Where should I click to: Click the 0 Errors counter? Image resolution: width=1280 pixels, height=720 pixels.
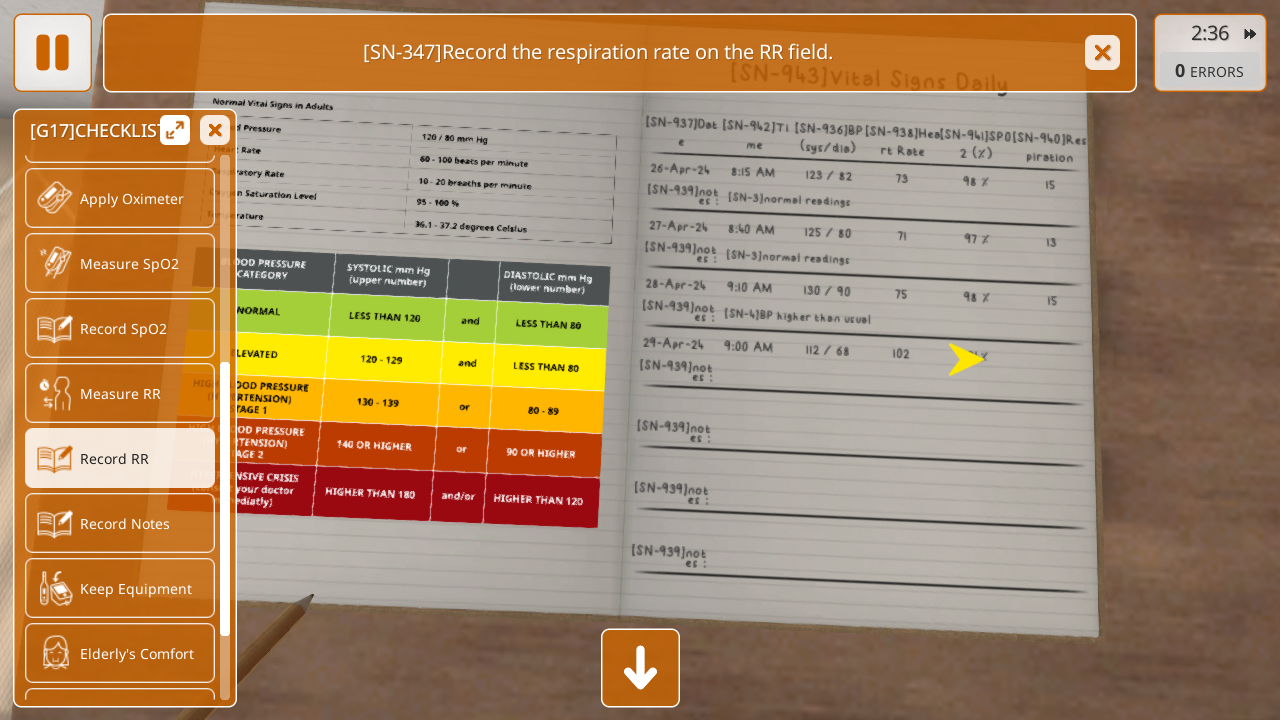click(x=1209, y=72)
